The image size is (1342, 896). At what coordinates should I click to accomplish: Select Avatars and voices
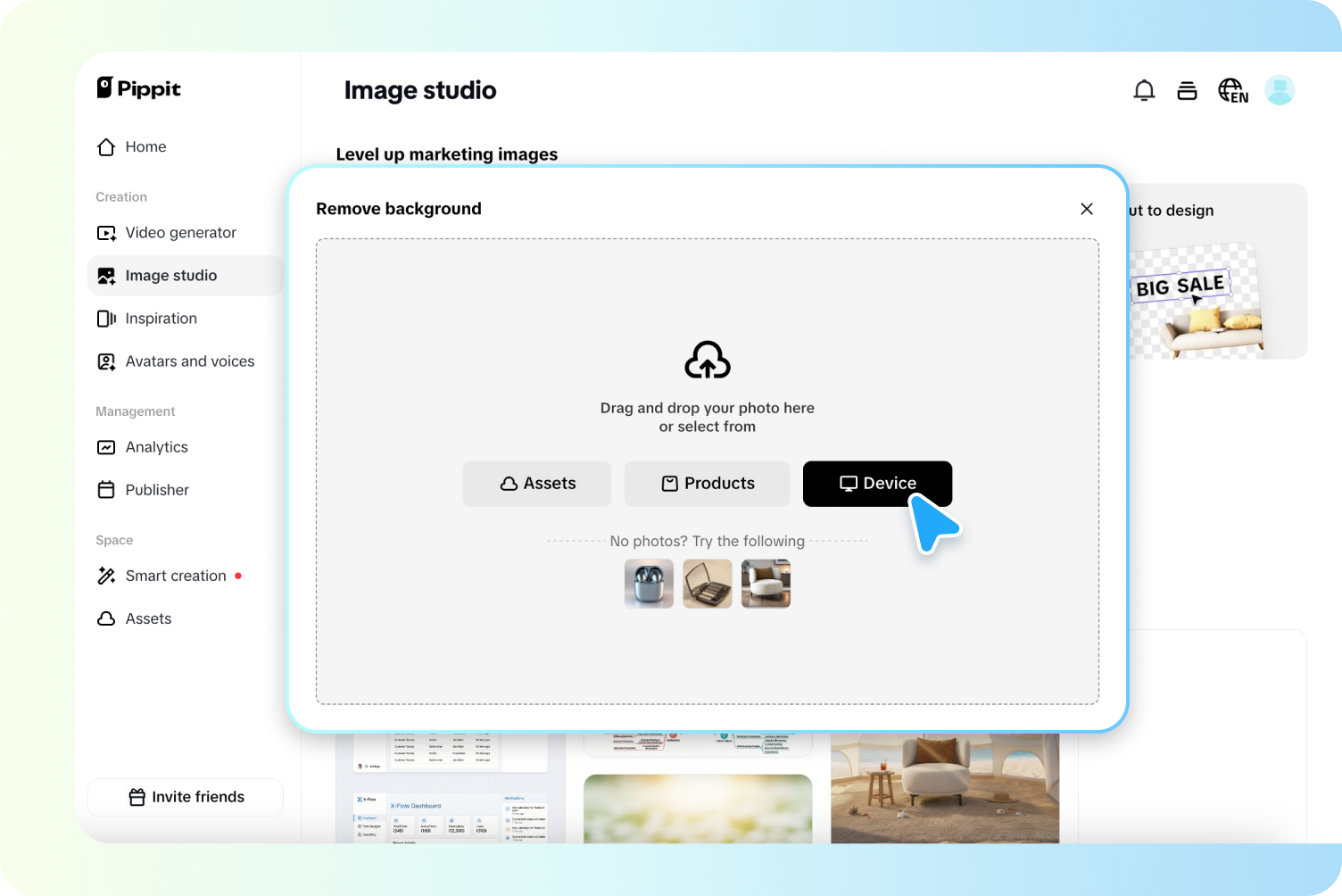click(x=190, y=361)
